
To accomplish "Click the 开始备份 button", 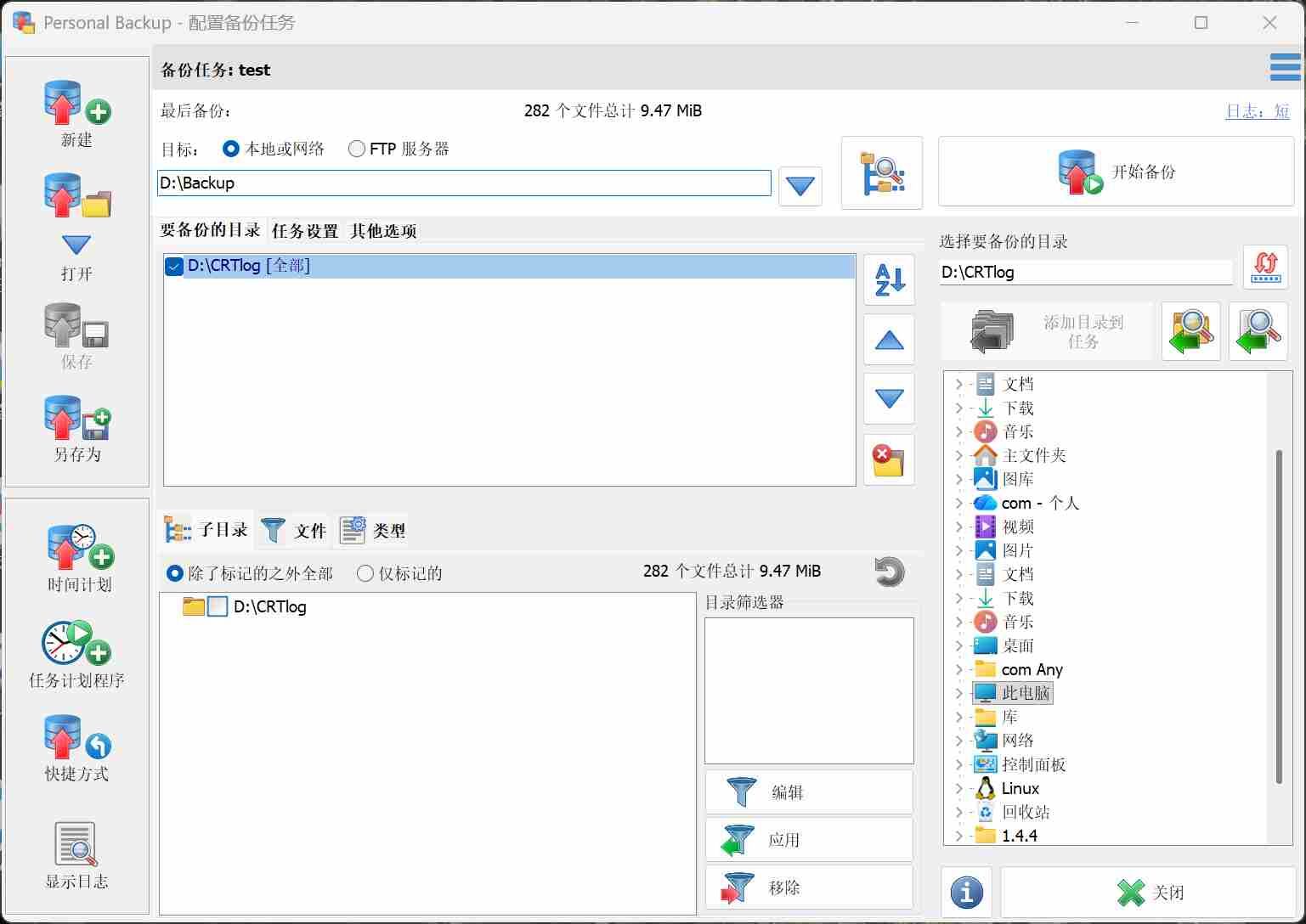I will tap(1116, 172).
